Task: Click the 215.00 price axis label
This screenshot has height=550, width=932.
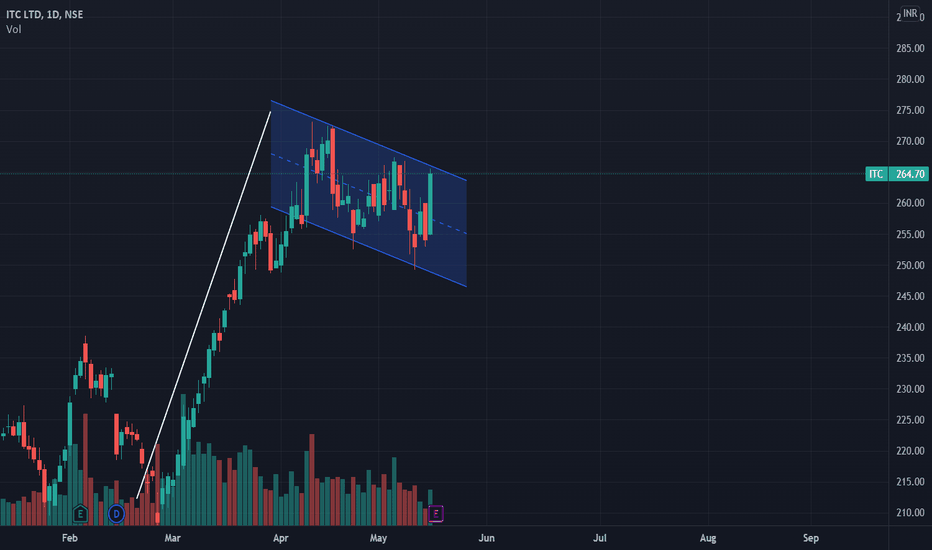Action: coord(910,482)
